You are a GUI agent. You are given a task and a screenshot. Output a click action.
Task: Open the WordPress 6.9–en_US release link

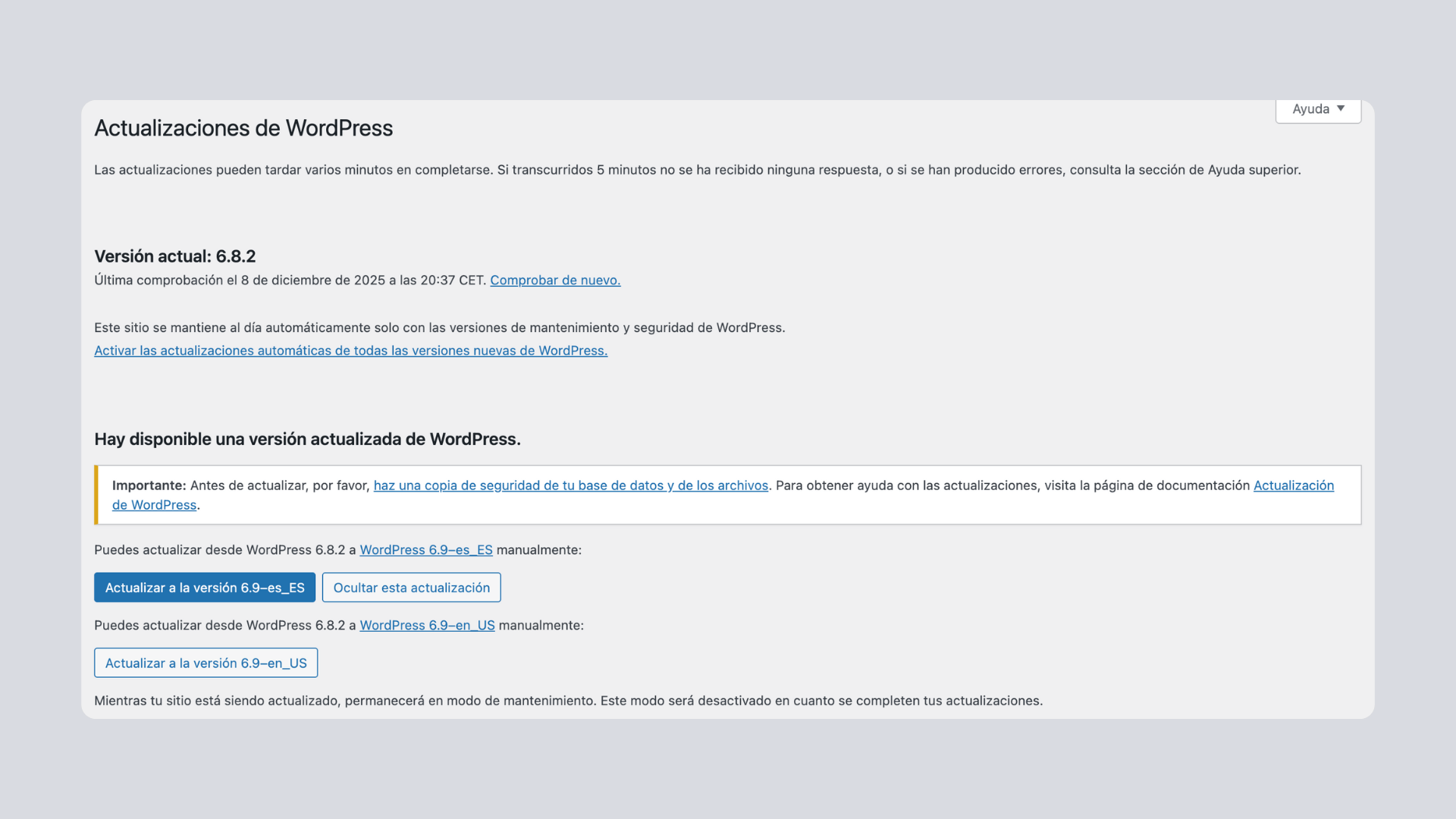point(427,626)
